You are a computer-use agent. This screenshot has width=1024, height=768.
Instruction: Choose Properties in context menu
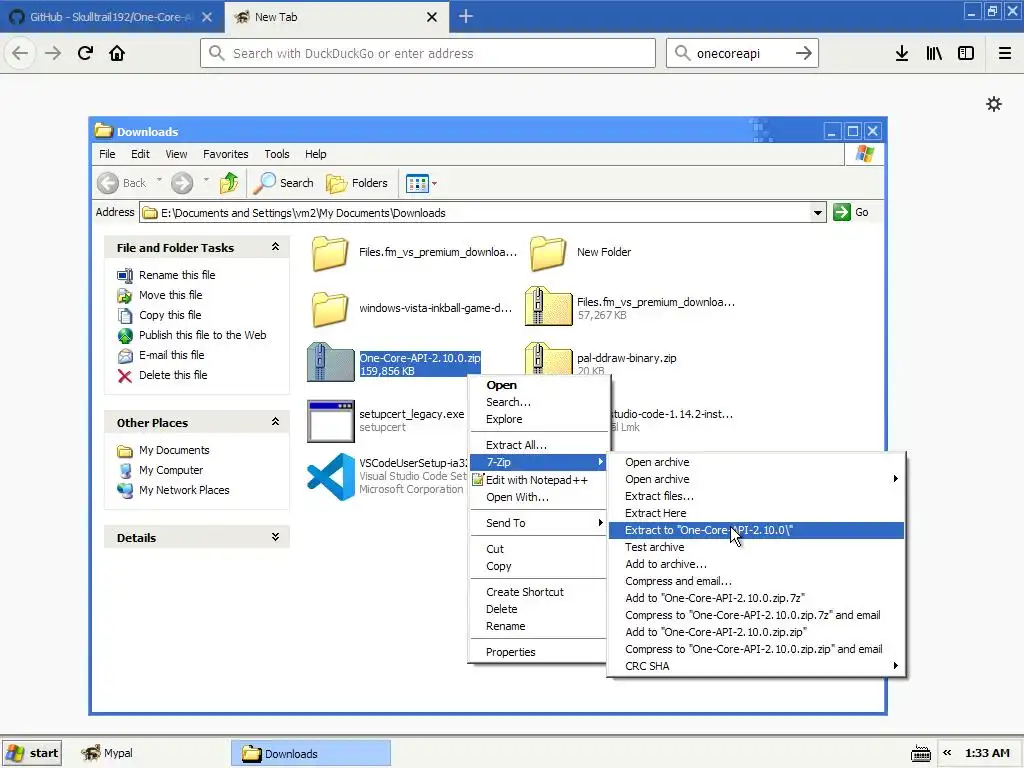click(x=537, y=652)
